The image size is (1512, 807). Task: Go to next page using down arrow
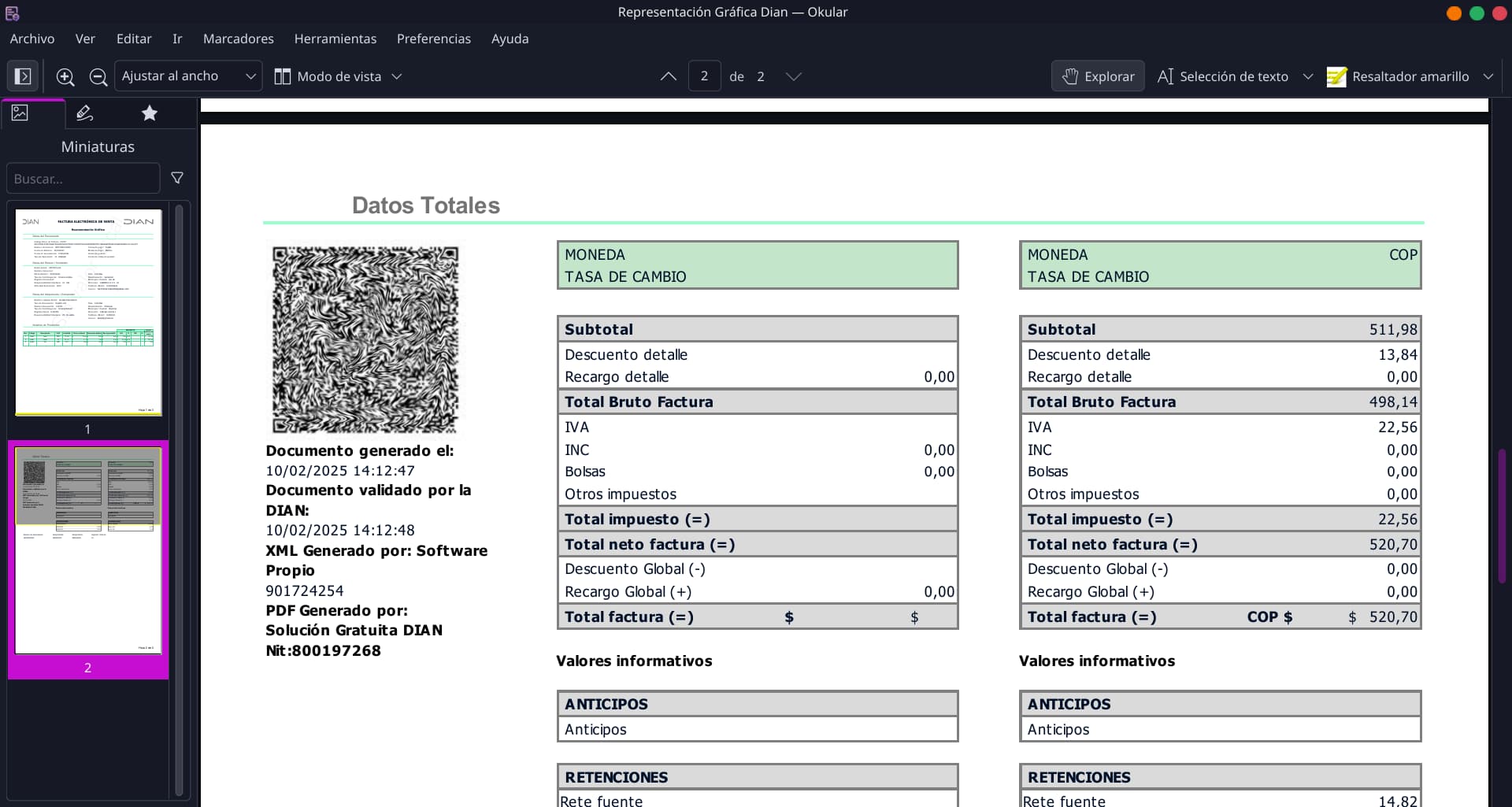pyautogui.click(x=793, y=76)
